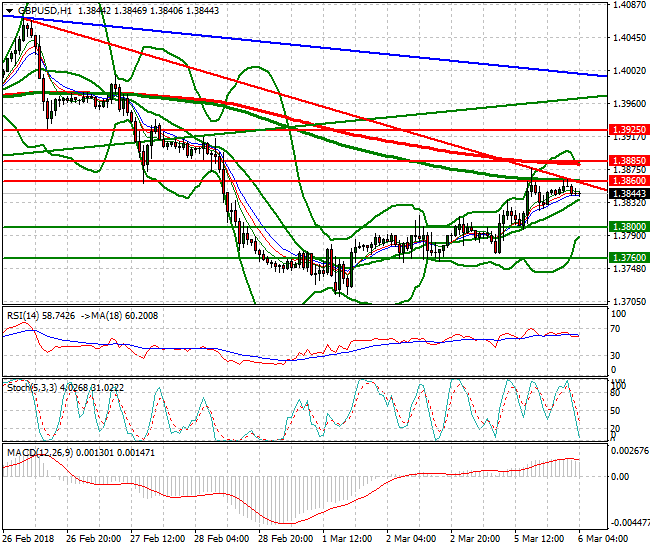Click the 26 Feb 2018 date label
Image resolution: width=650 pixels, height=550 pixels.
tap(28, 539)
